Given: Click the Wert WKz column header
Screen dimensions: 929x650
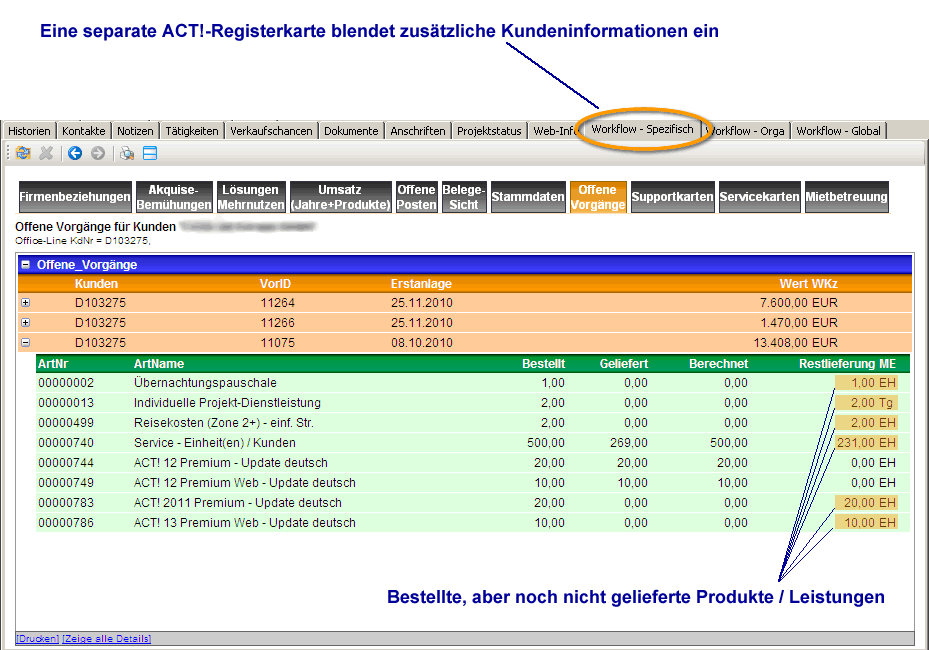Looking at the screenshot, I should coord(808,284).
